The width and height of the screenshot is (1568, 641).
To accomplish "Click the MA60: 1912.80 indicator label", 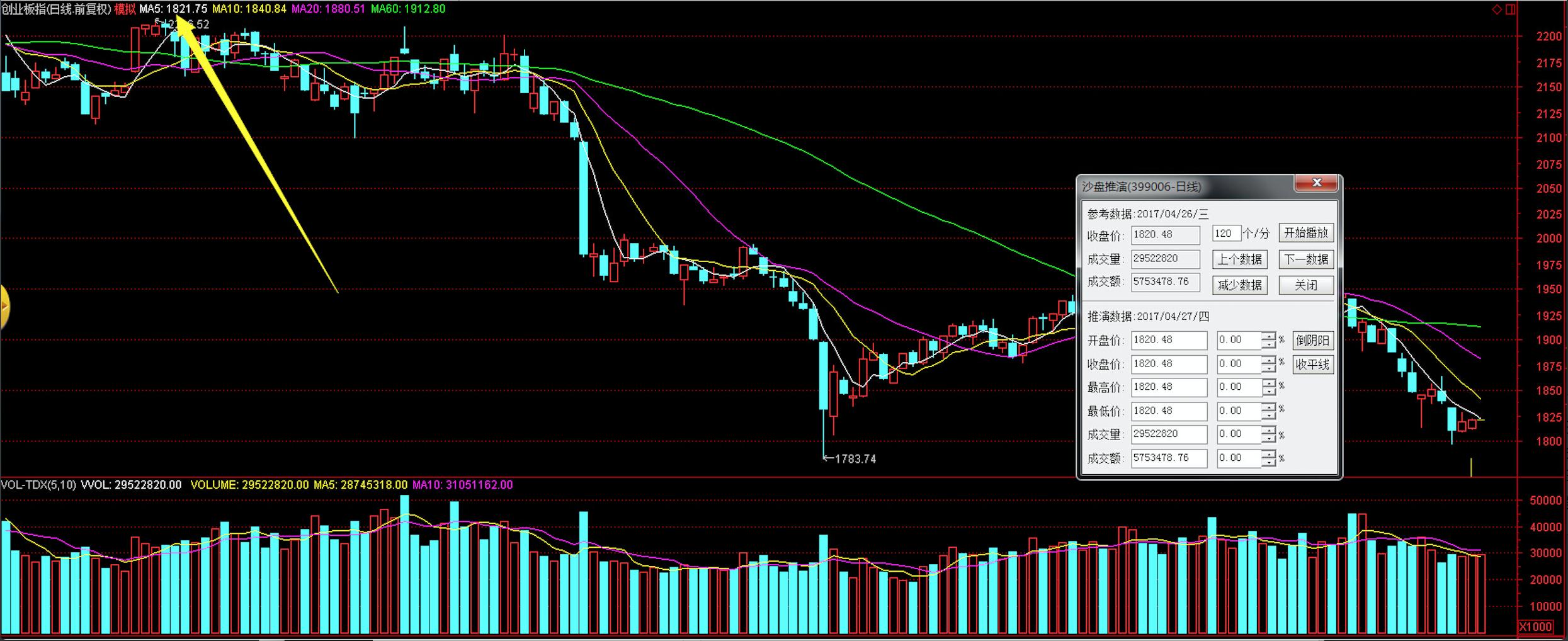I will click(408, 9).
